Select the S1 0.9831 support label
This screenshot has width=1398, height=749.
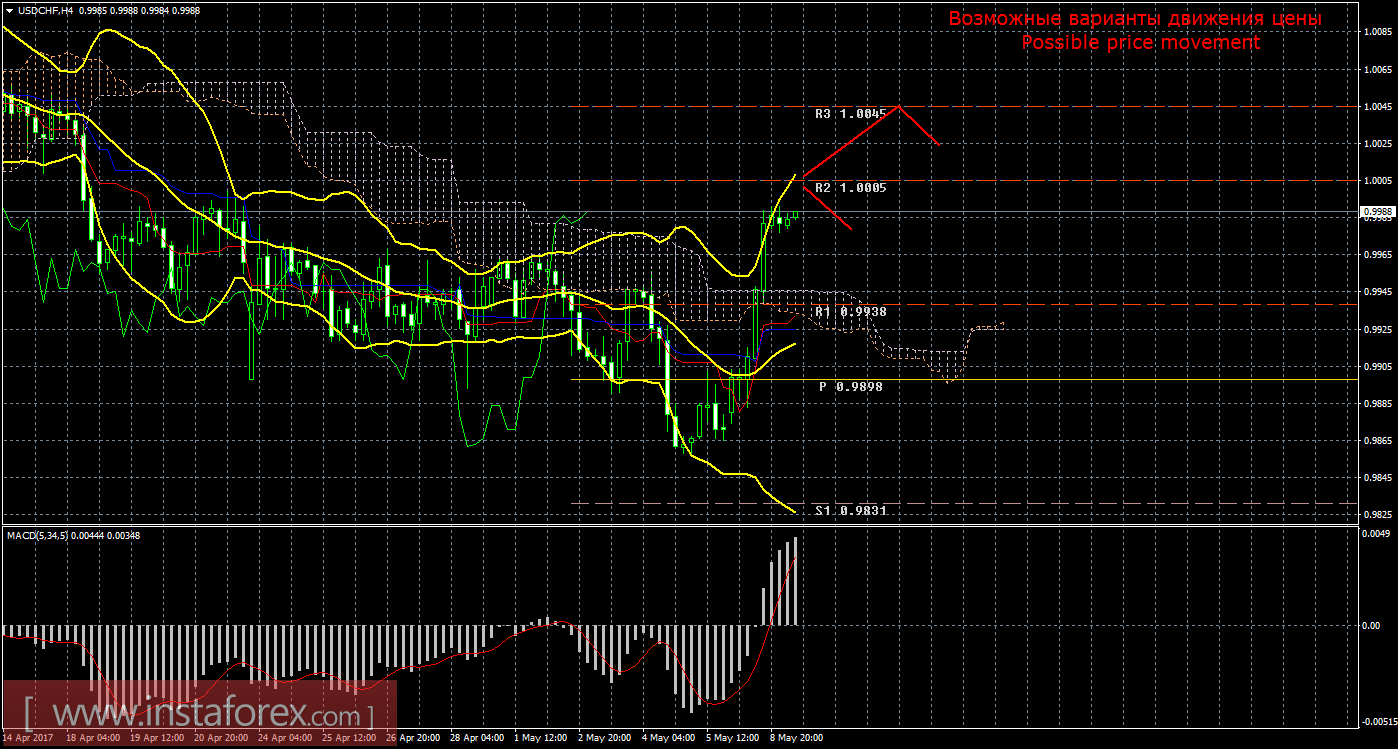coord(850,510)
